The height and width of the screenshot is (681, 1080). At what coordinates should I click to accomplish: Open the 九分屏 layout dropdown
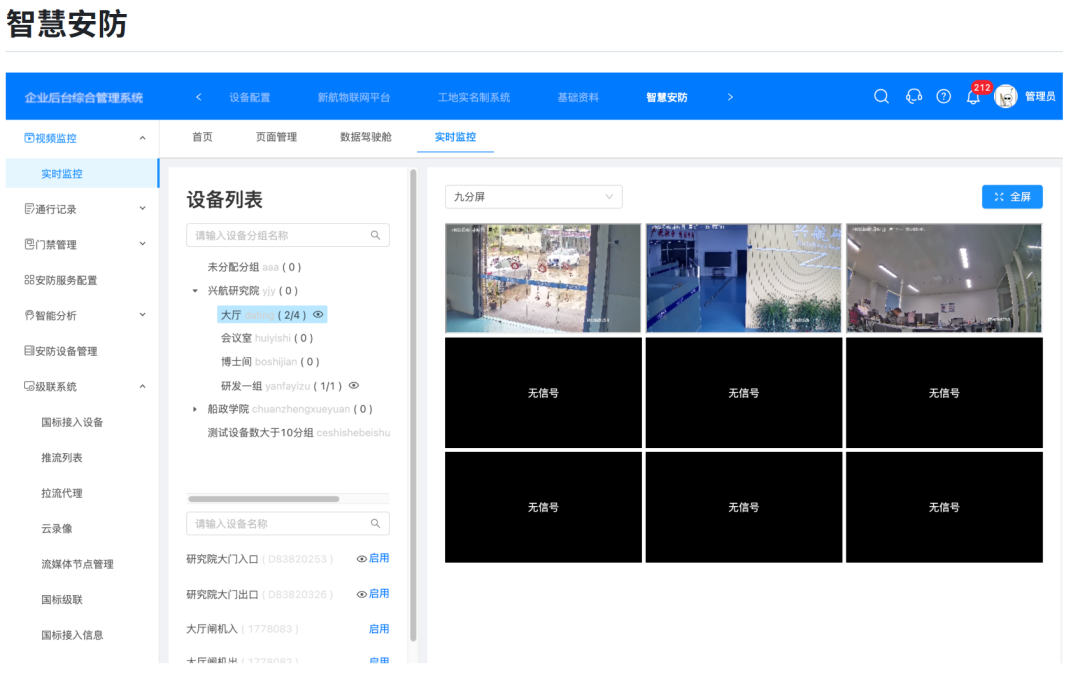(x=534, y=197)
